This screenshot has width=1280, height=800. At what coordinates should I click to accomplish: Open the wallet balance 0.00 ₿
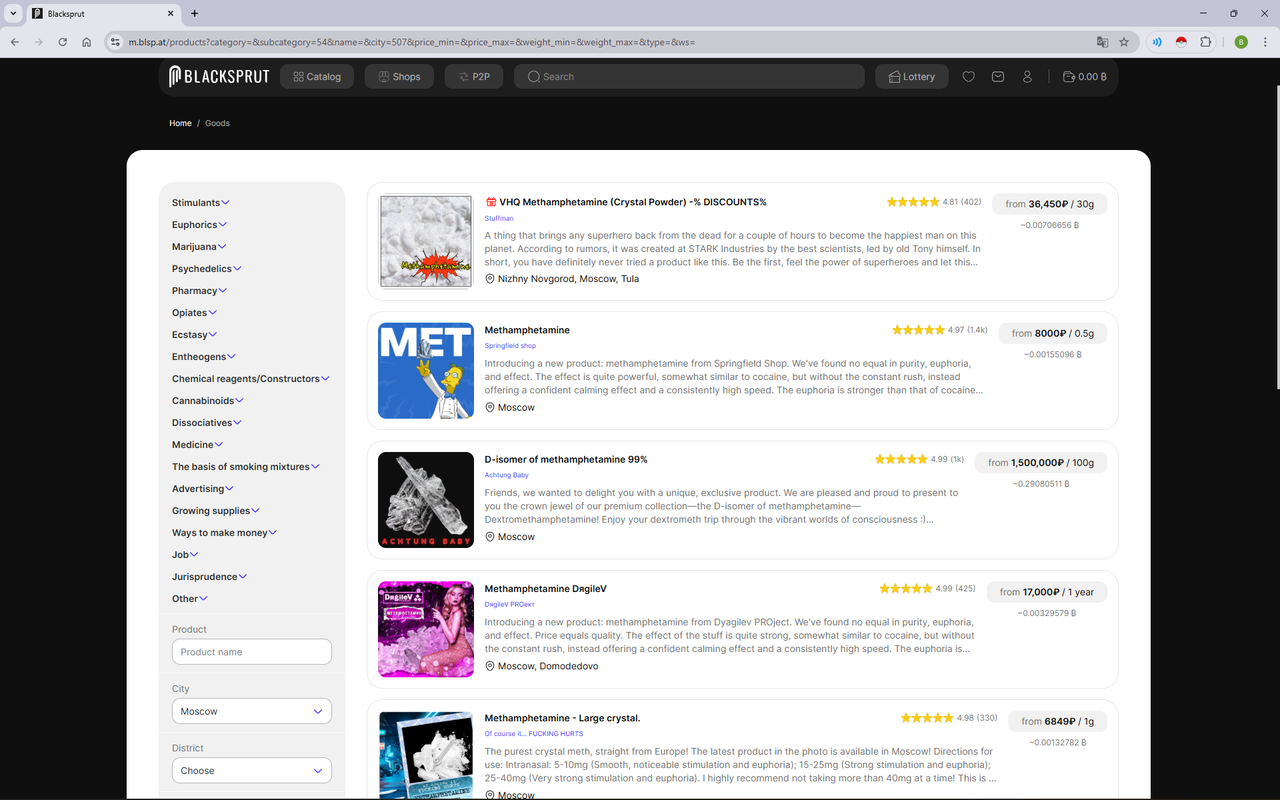[1084, 76]
